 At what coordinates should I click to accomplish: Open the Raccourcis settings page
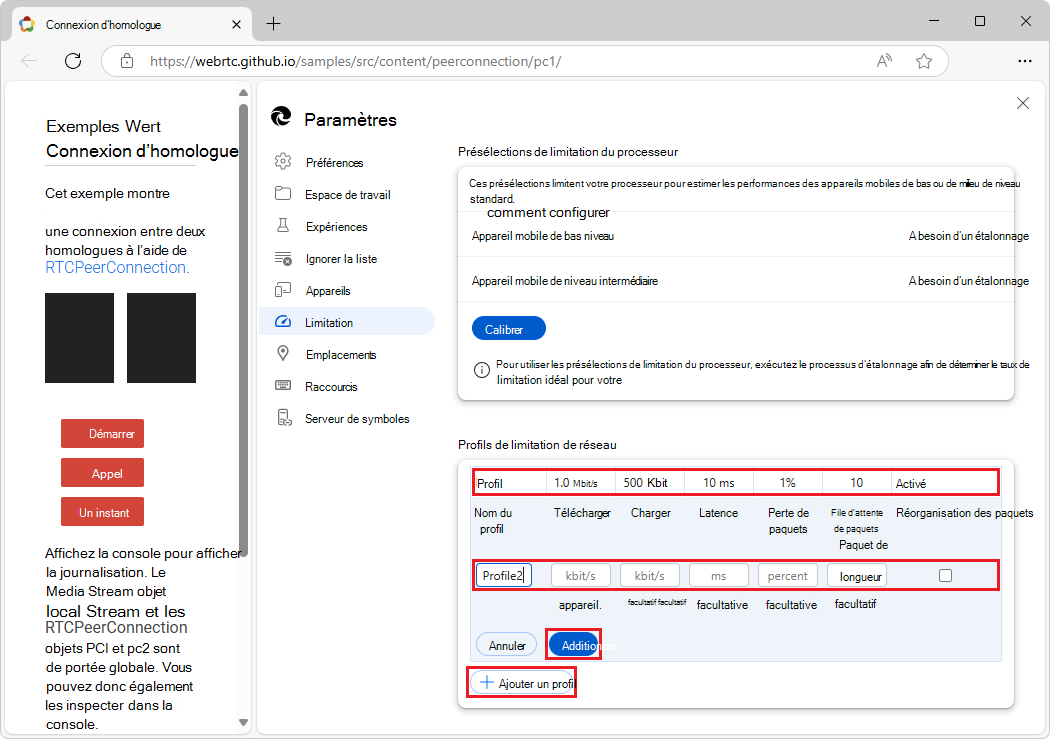click(331, 387)
